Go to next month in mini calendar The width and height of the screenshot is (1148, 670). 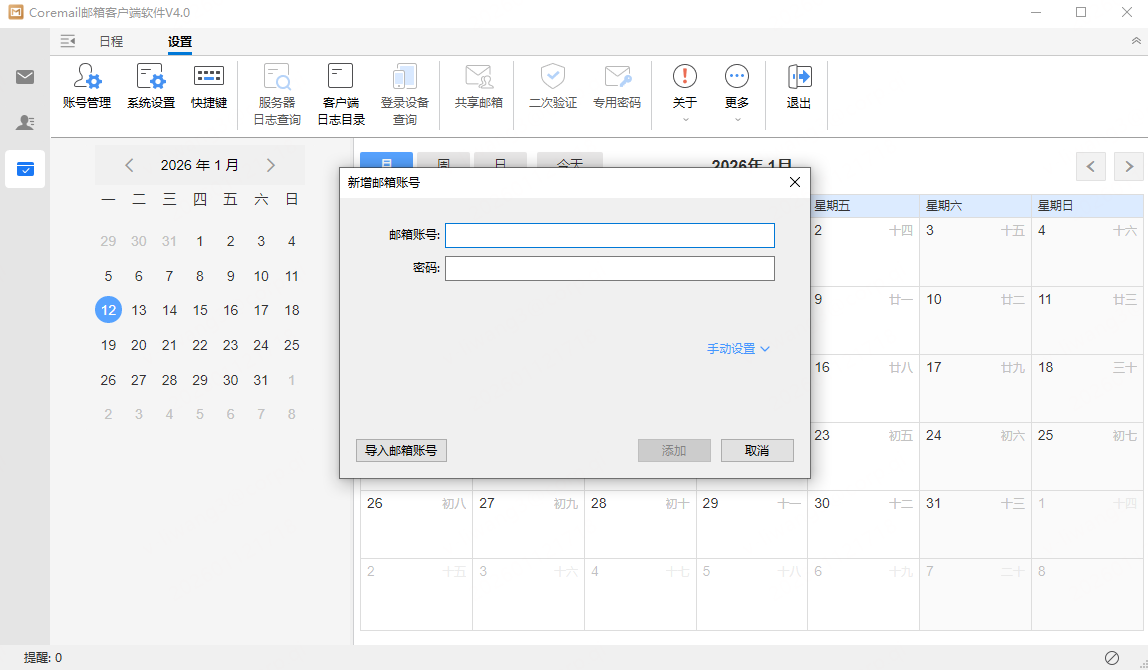(271, 165)
